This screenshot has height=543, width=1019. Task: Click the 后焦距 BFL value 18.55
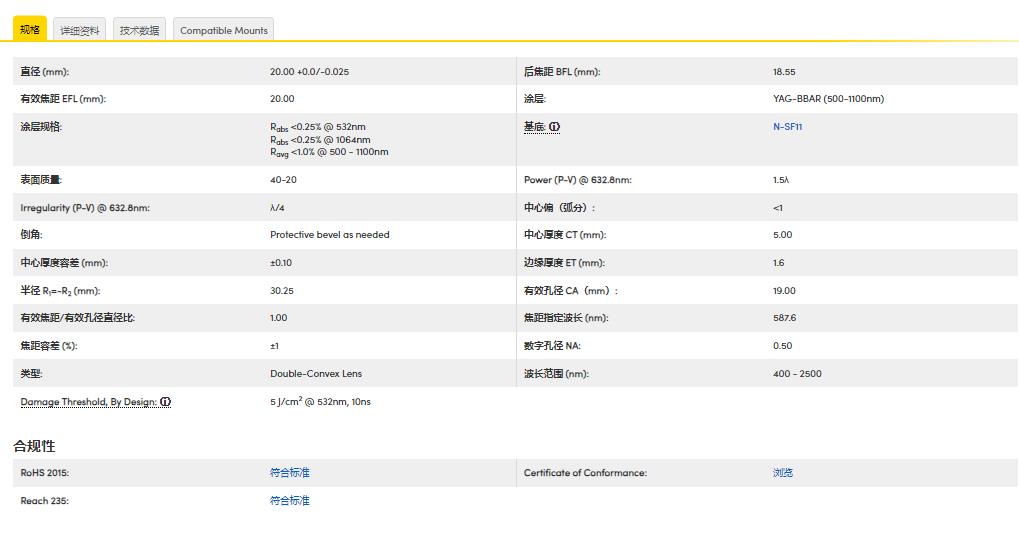784,72
